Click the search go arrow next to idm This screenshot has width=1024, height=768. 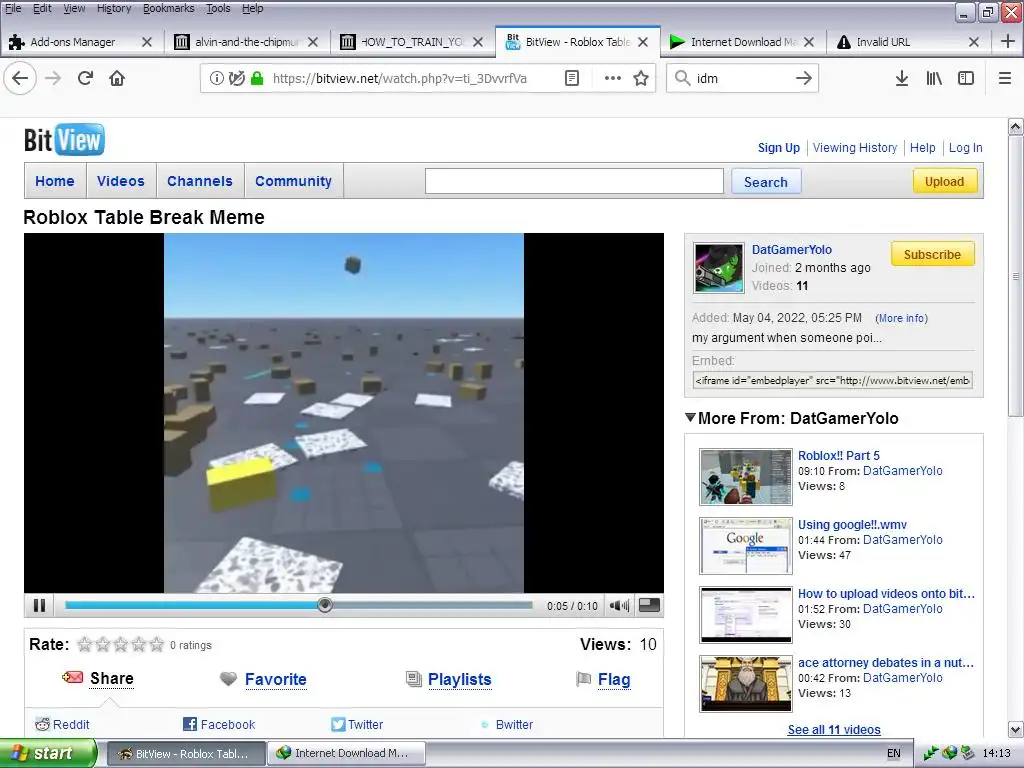click(804, 78)
